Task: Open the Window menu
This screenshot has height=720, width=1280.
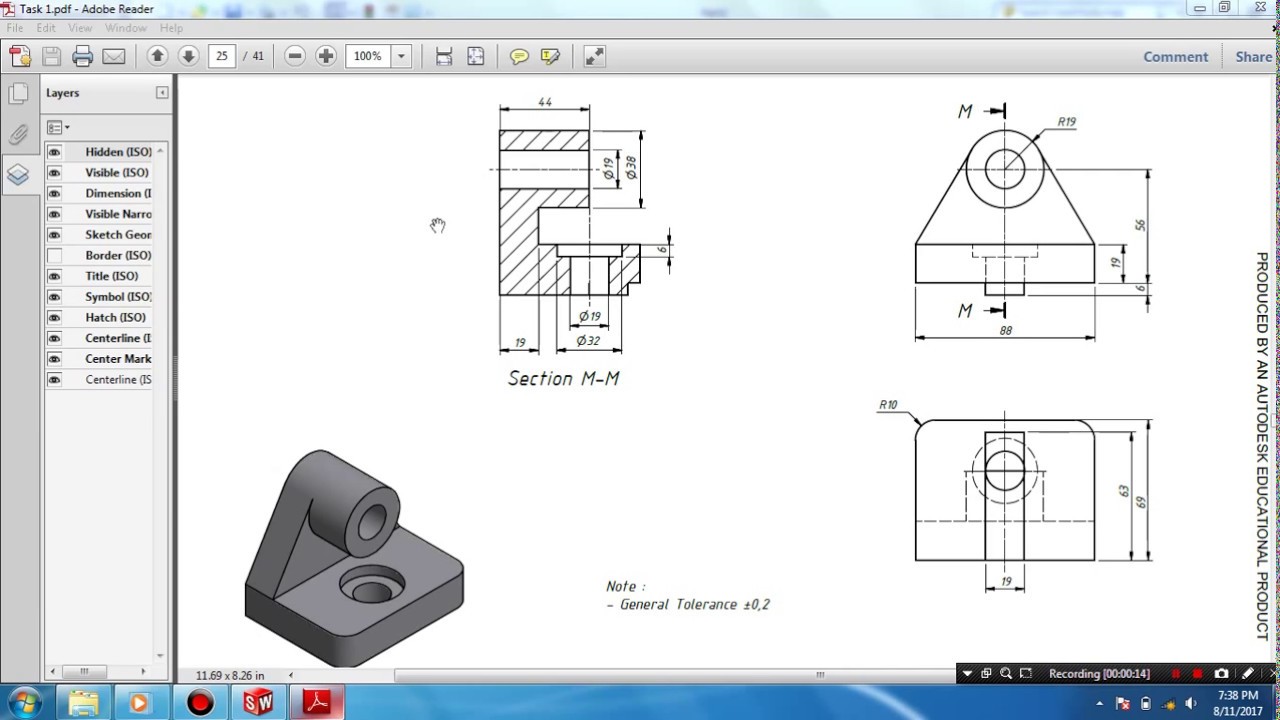Action: point(126,28)
